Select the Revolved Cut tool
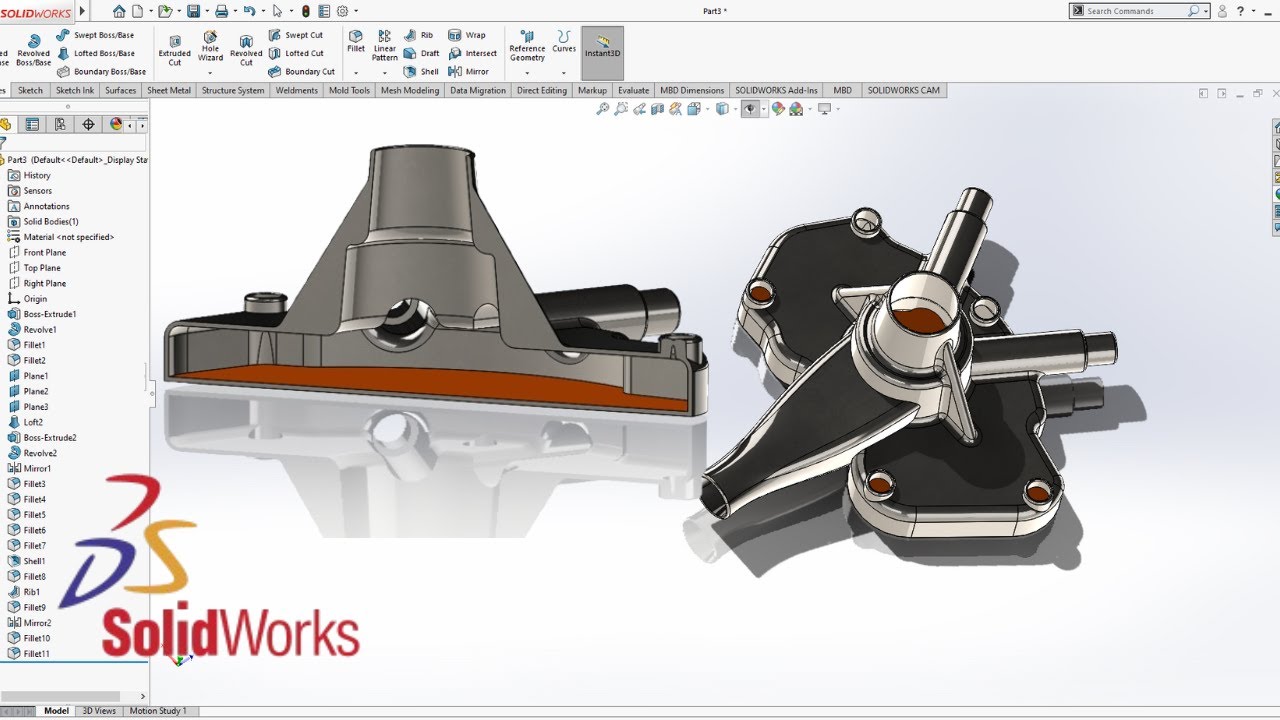This screenshot has width=1280, height=720. click(246, 51)
